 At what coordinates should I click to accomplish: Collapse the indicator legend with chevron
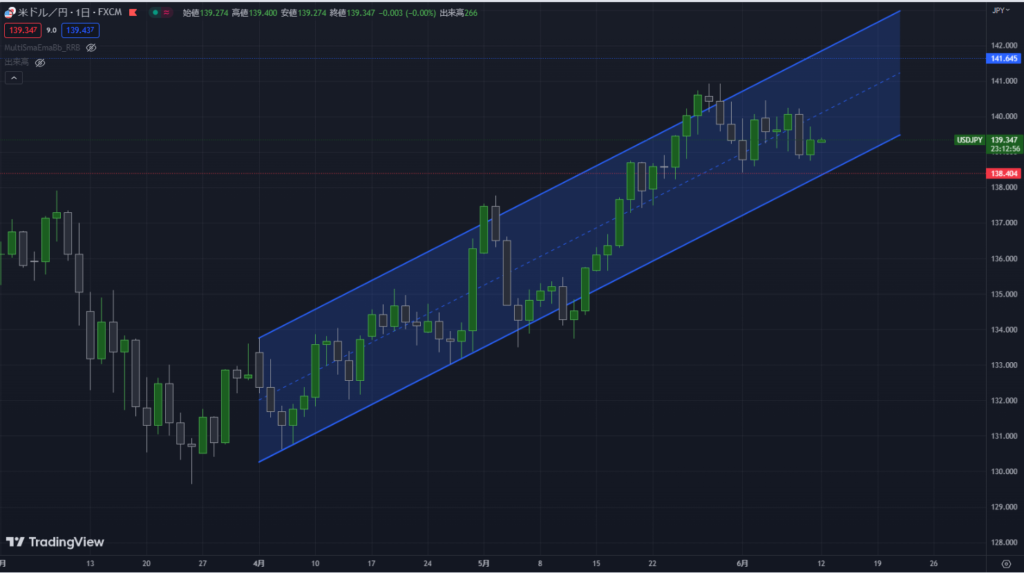14,78
